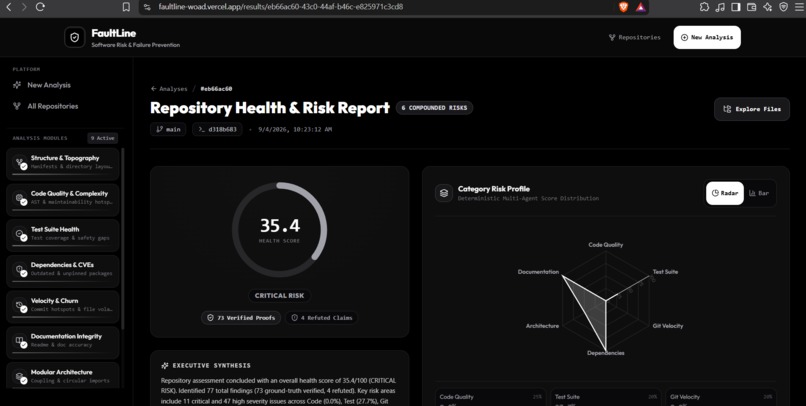Click the Dependencies axis label on radar
Screen dimensions: 806x406
coord(606,353)
